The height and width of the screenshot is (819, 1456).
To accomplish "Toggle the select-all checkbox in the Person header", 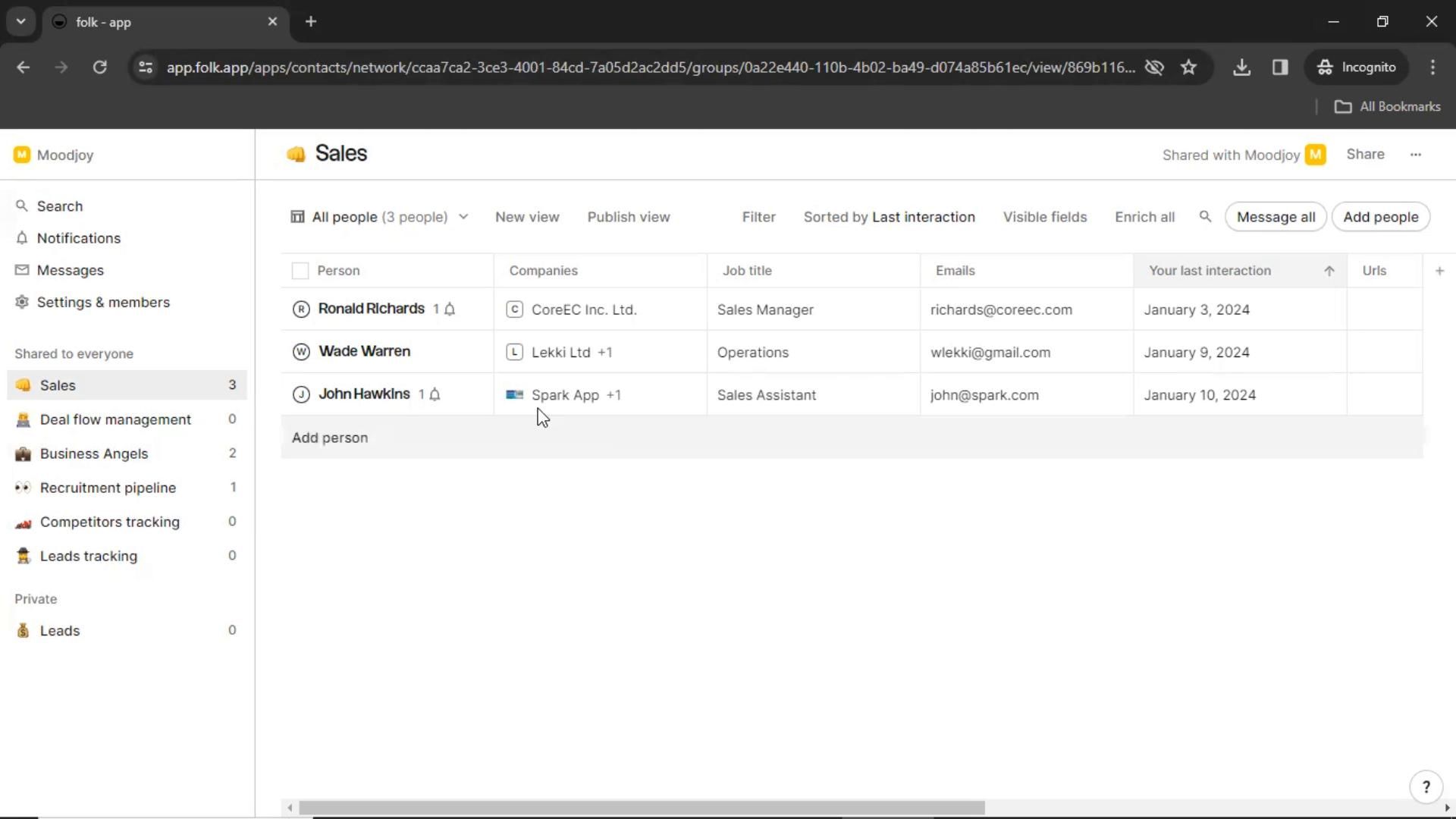I will (x=300, y=271).
